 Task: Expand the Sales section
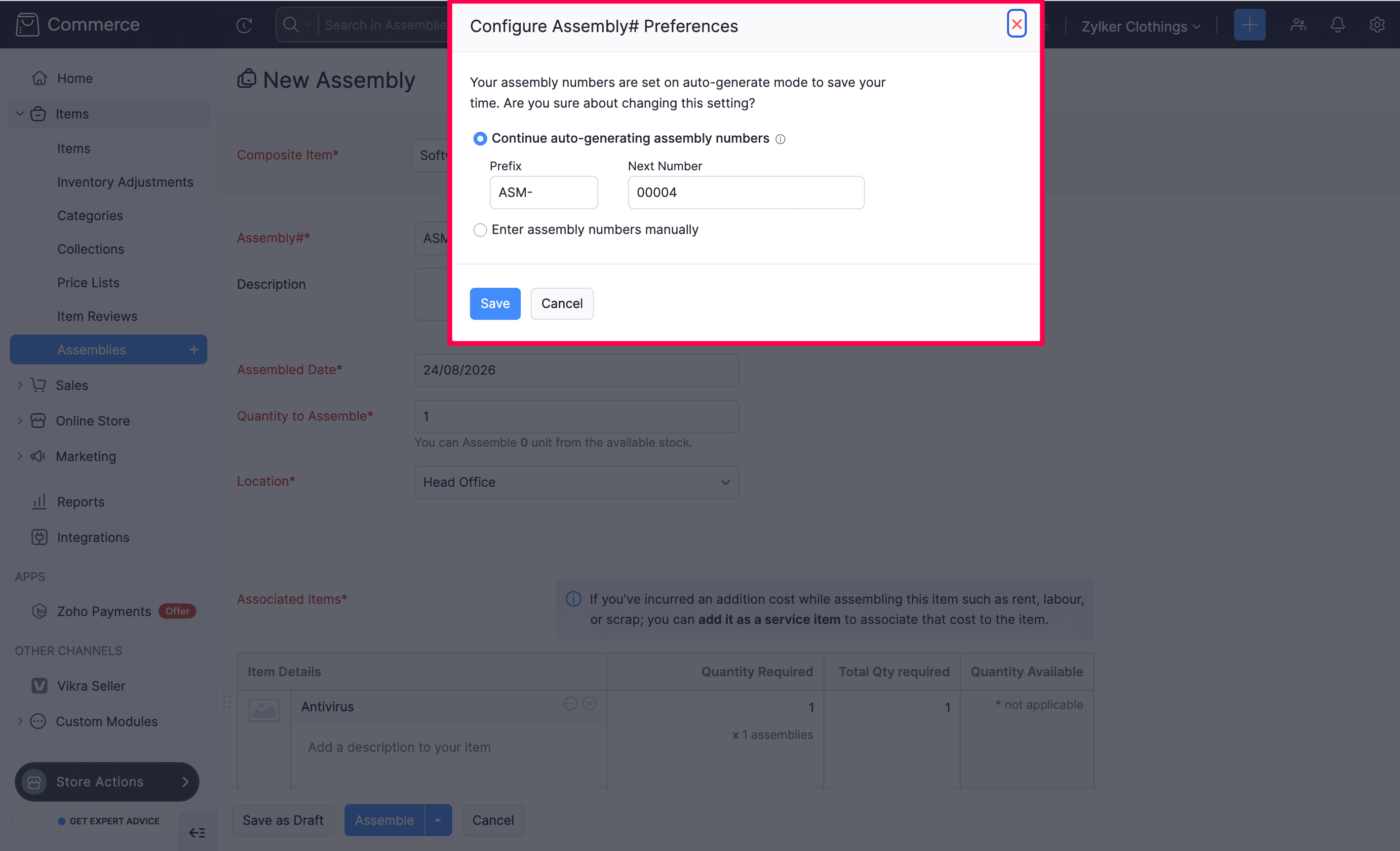20,385
